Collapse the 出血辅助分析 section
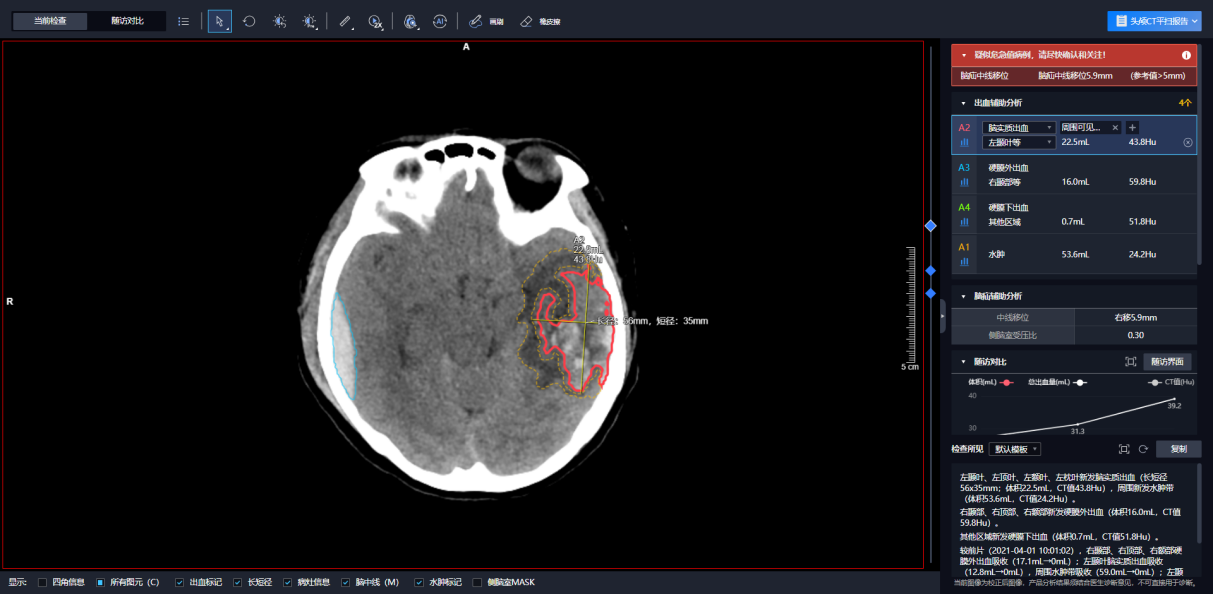 tap(964, 103)
